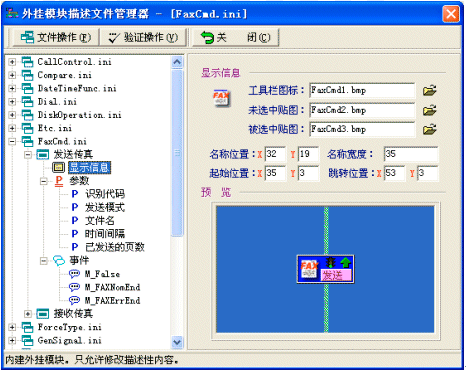The width and height of the screenshot is (466, 370).
Task: Select the 发送 fax node in preview
Action: pos(326,269)
